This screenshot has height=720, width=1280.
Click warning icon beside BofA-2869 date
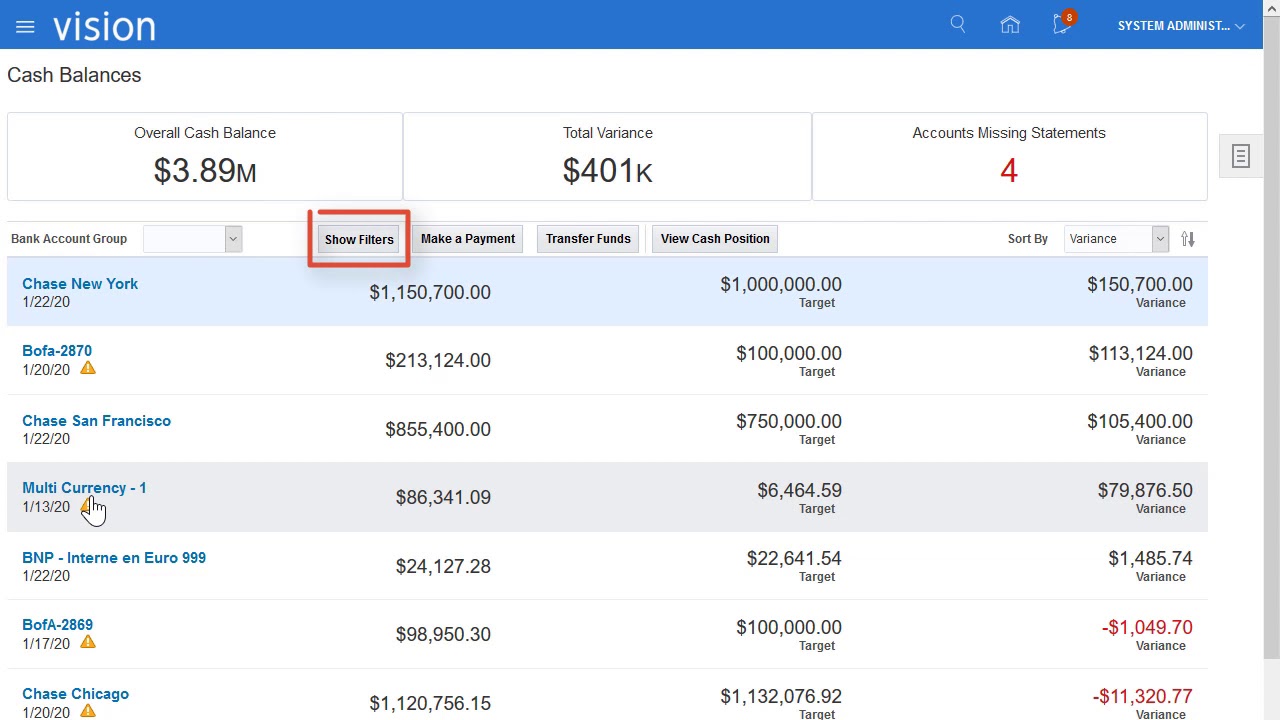click(88, 642)
